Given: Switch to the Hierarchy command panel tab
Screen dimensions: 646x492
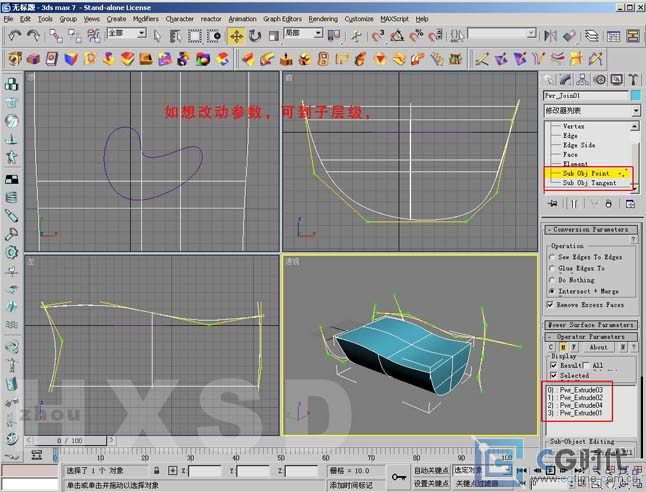Looking at the screenshot, I should [x=582, y=80].
